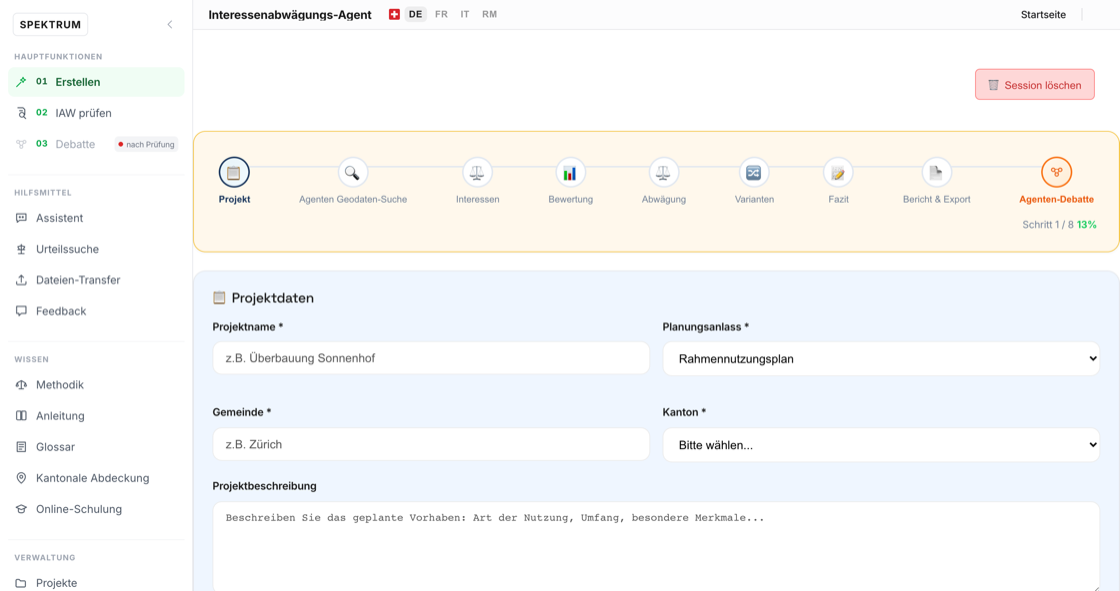Click the Session löschen trash icon
Screen dimensions: 1120x591
(994, 85)
